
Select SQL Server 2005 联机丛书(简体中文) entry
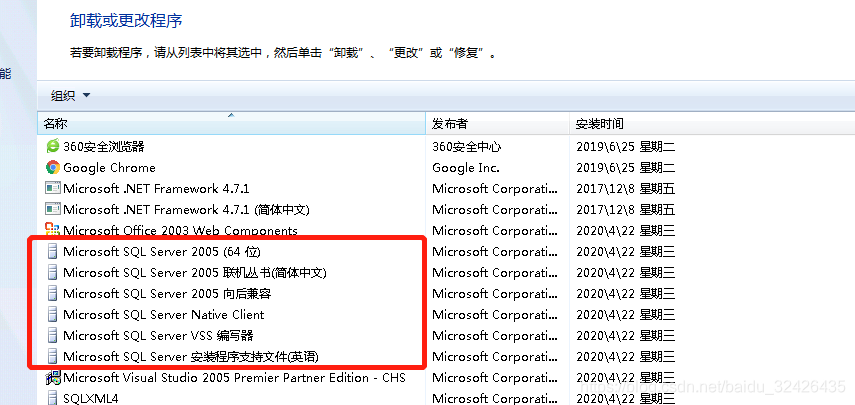click(195, 273)
